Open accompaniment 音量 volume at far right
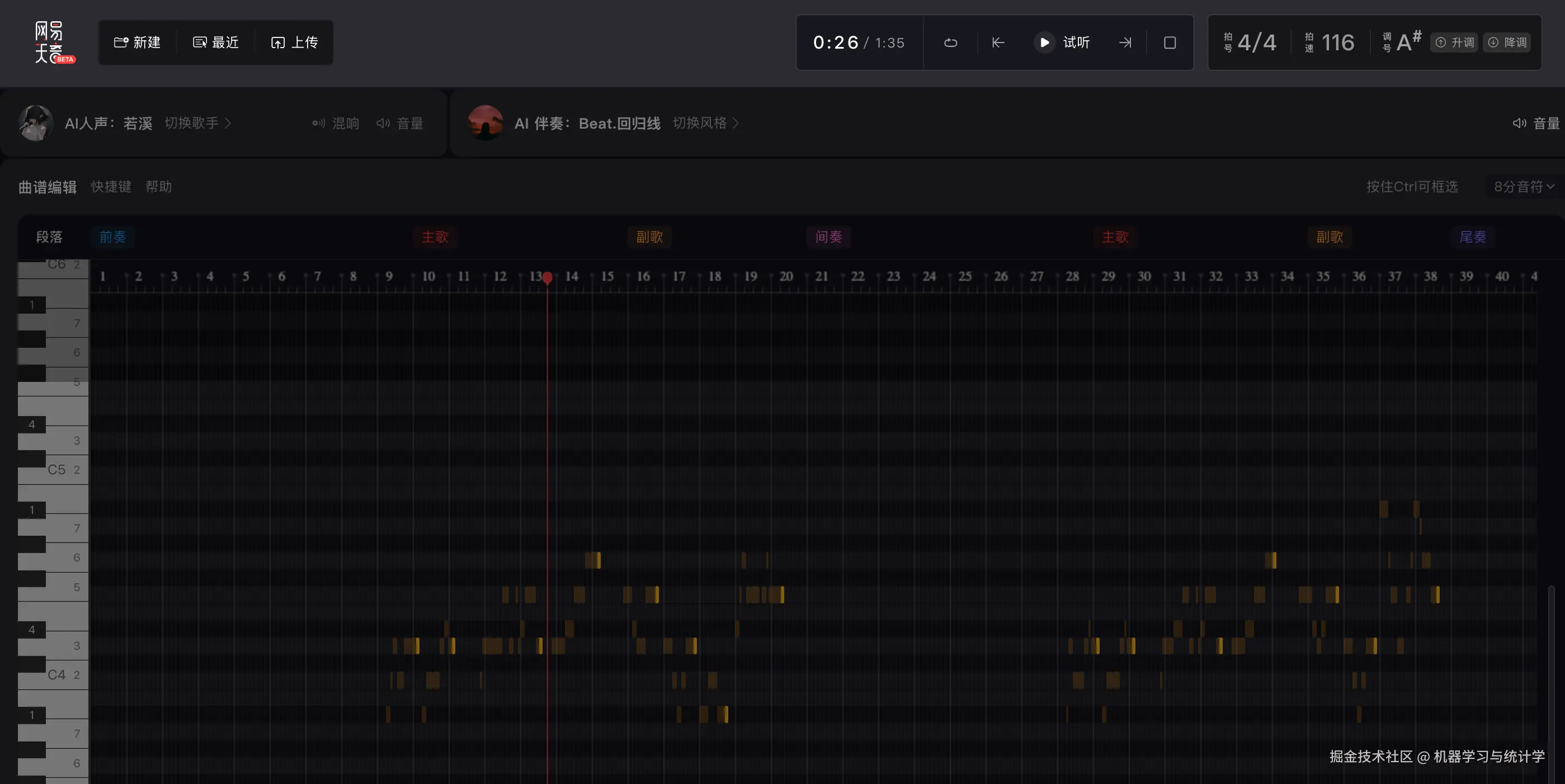 pyautogui.click(x=1536, y=123)
